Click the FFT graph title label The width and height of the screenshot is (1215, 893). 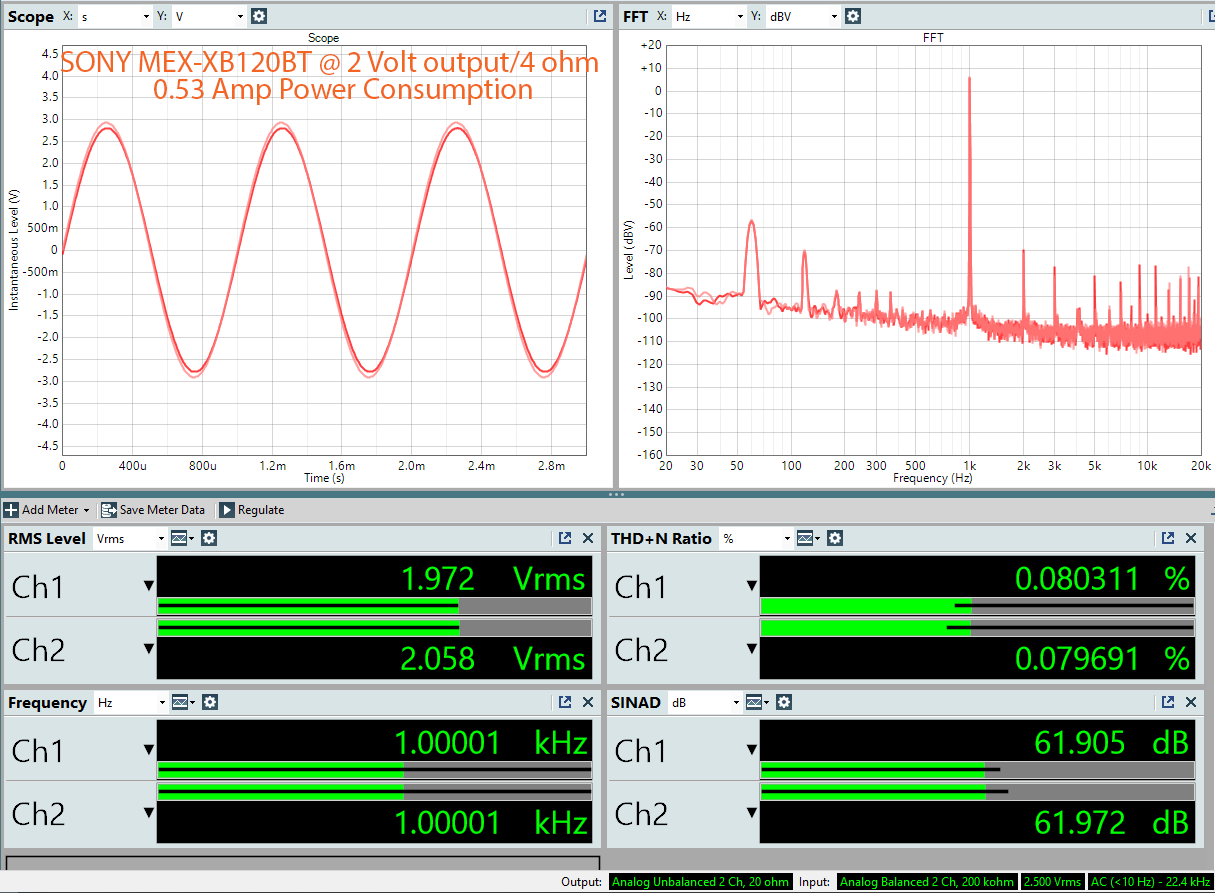[x=932, y=38]
